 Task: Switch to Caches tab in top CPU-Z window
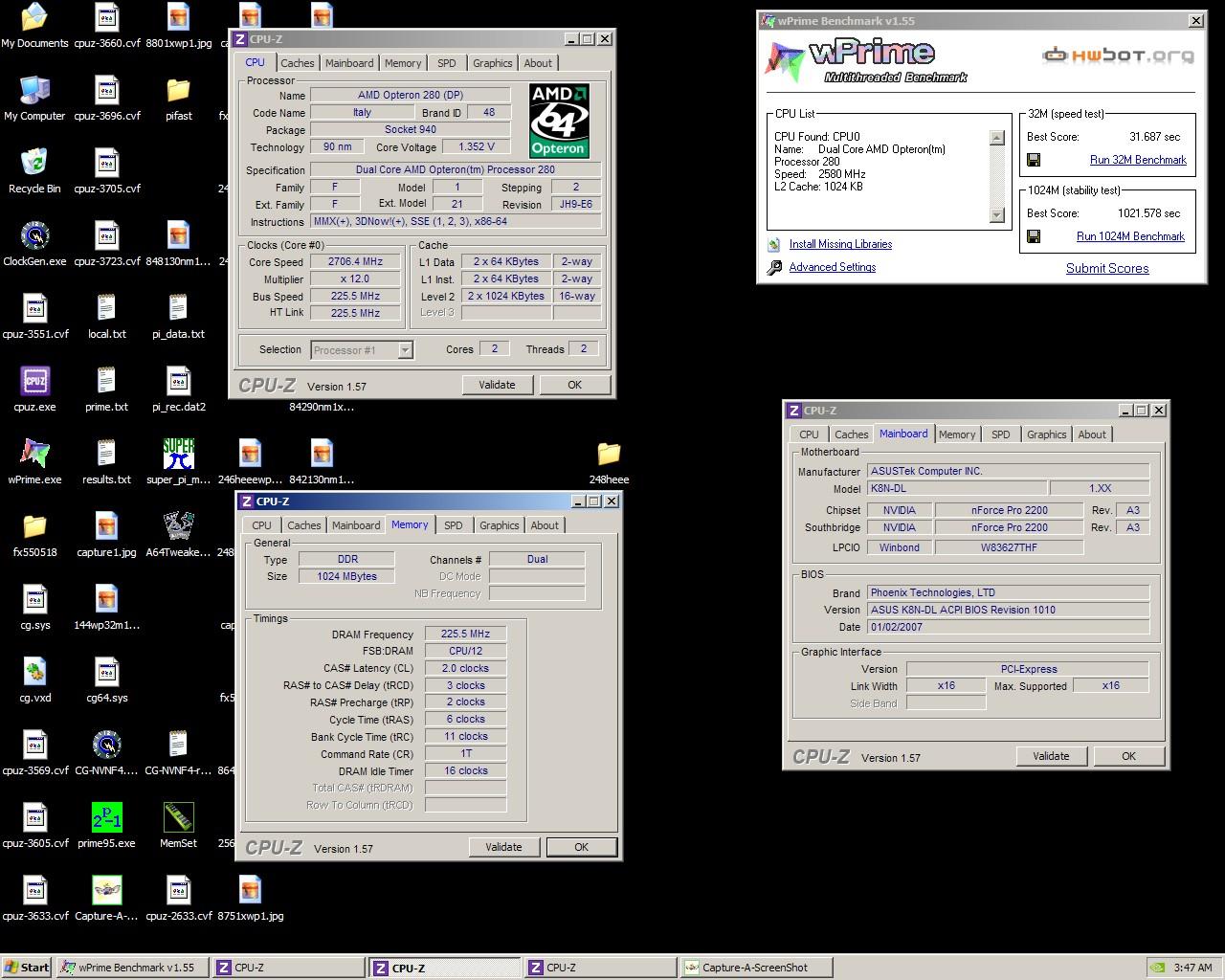click(297, 63)
